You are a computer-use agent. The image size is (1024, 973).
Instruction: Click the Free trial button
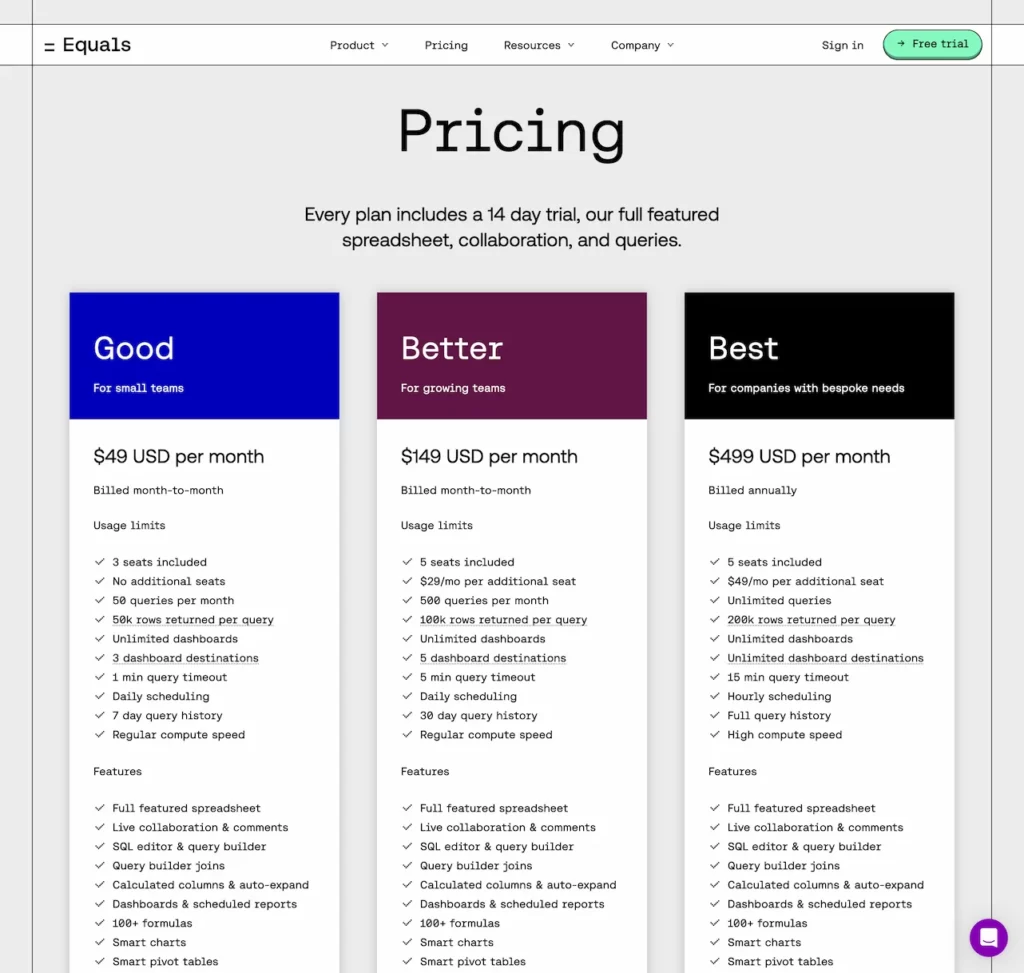[932, 44]
